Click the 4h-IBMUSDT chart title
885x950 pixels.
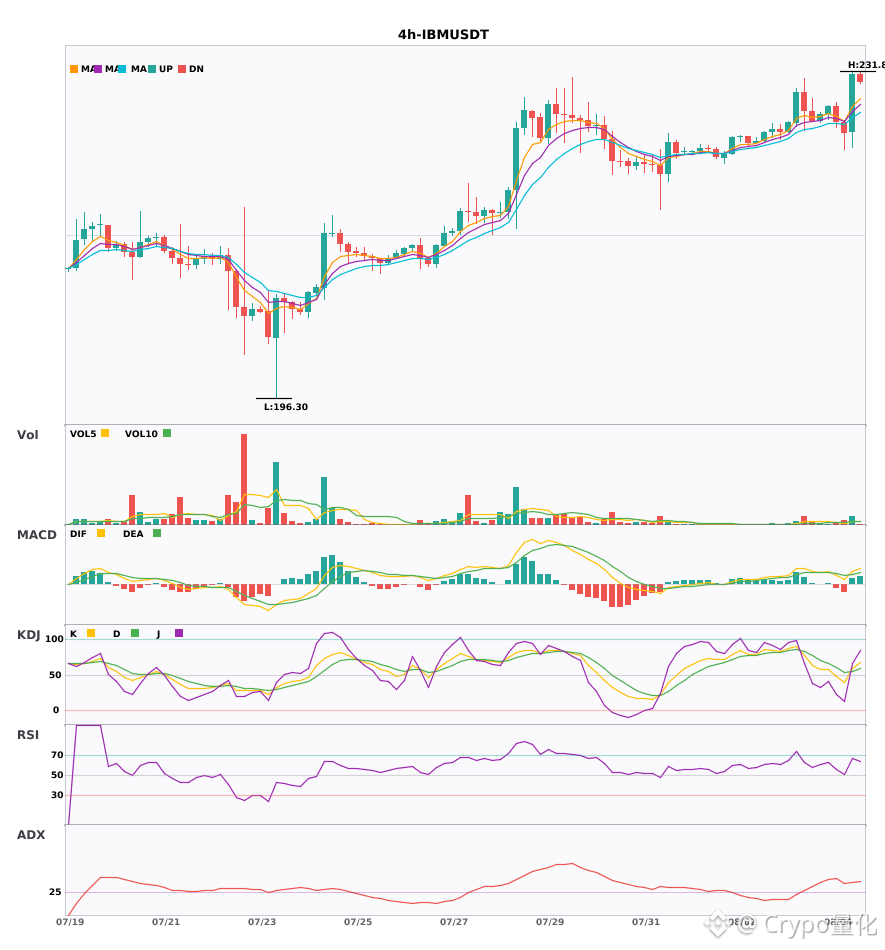point(443,35)
